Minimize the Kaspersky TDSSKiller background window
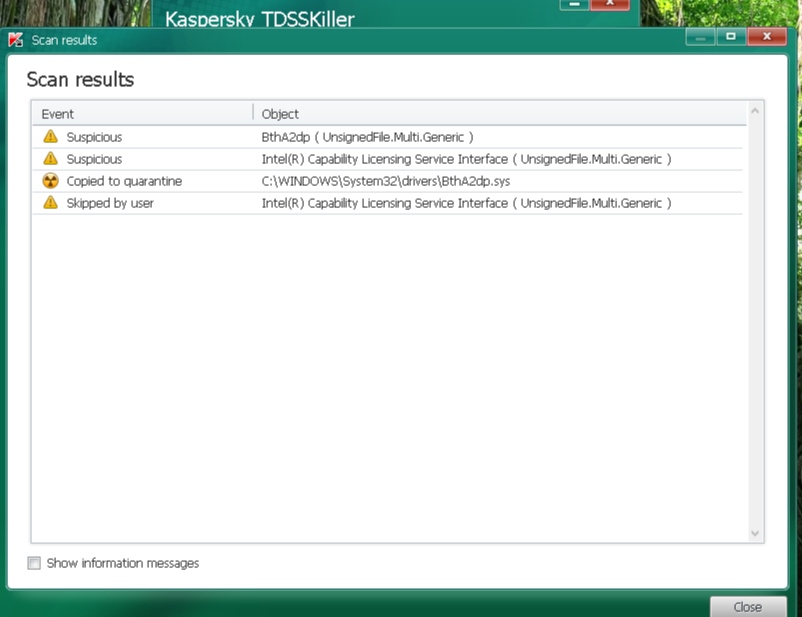 [x=574, y=4]
